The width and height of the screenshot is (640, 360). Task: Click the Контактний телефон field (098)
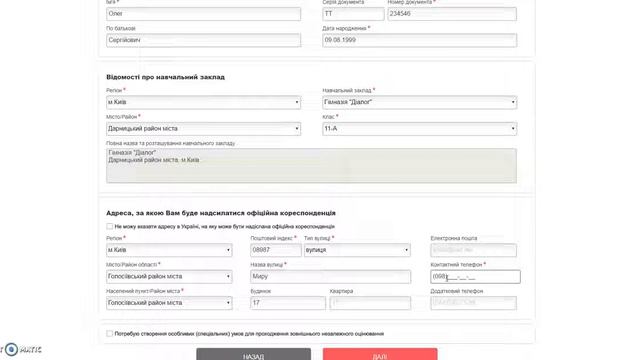pos(476,276)
